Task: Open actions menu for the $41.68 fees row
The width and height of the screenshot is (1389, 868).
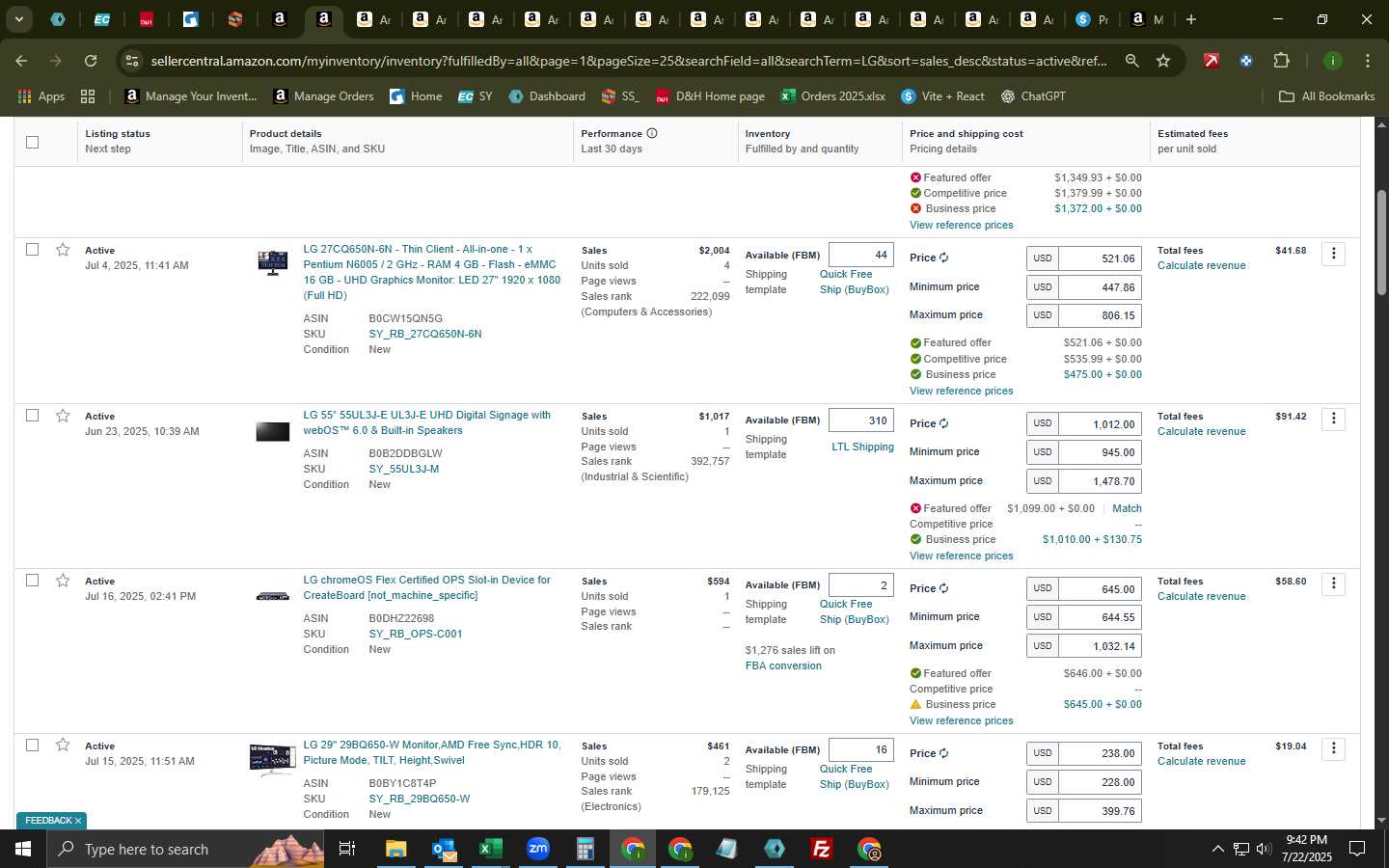Action: pyautogui.click(x=1333, y=254)
